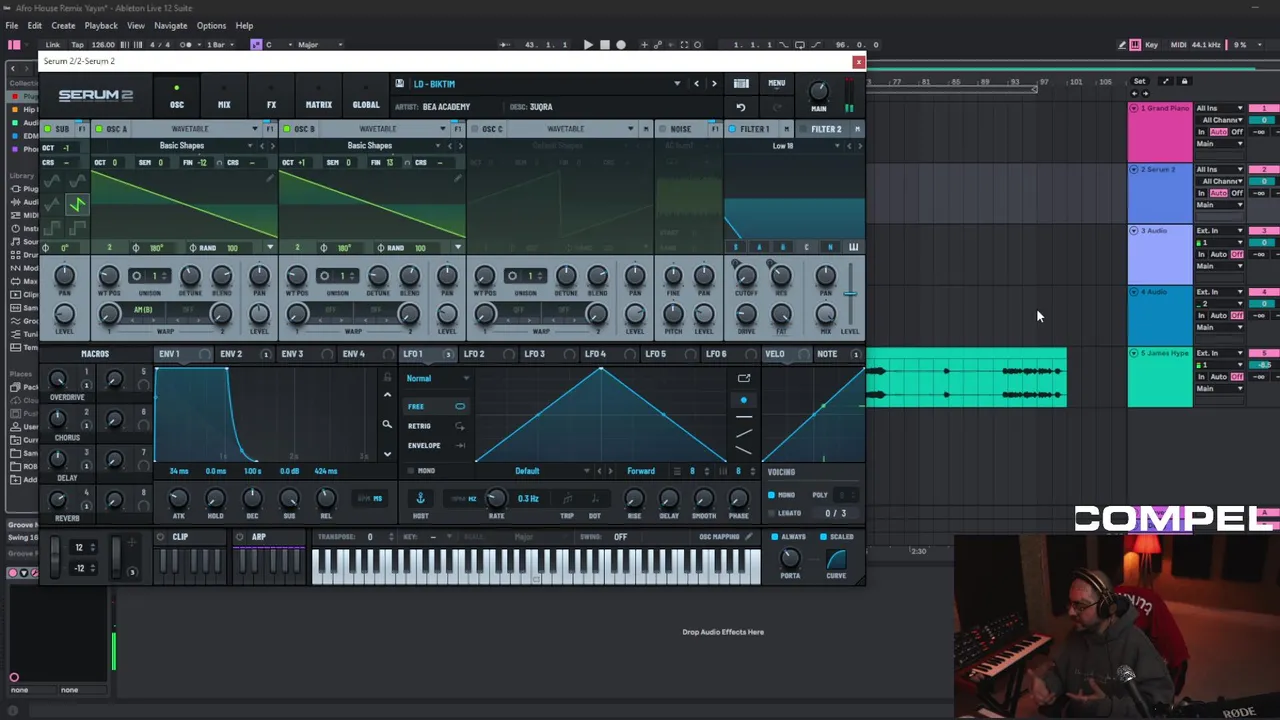Toggle Filter 1 power

pyautogui.click(x=732, y=129)
